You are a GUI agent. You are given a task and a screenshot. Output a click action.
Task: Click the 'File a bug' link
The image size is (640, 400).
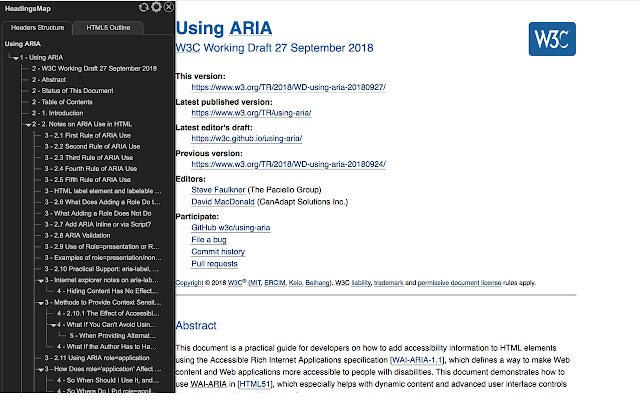pos(211,242)
